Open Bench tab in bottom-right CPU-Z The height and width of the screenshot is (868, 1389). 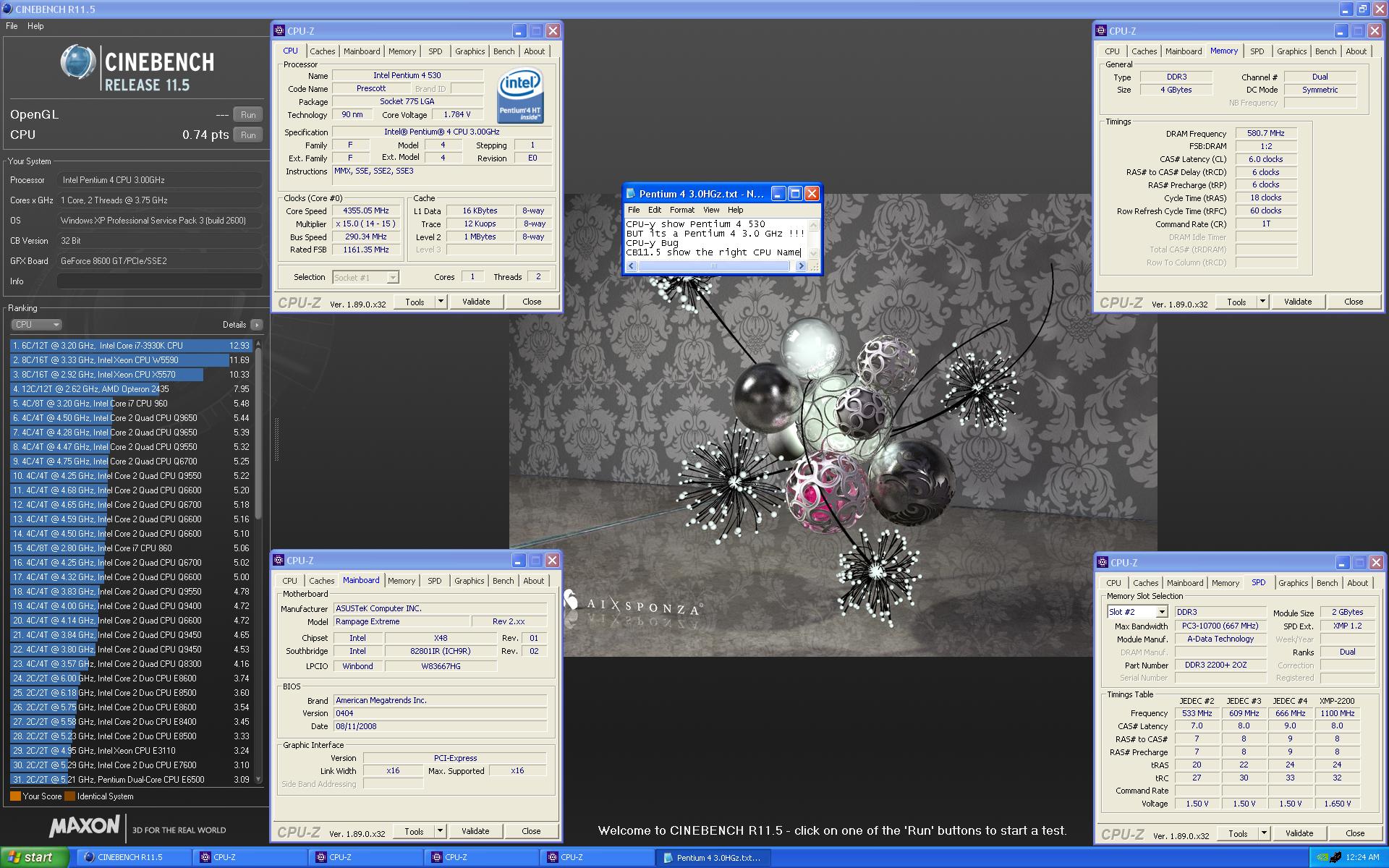point(1327,583)
